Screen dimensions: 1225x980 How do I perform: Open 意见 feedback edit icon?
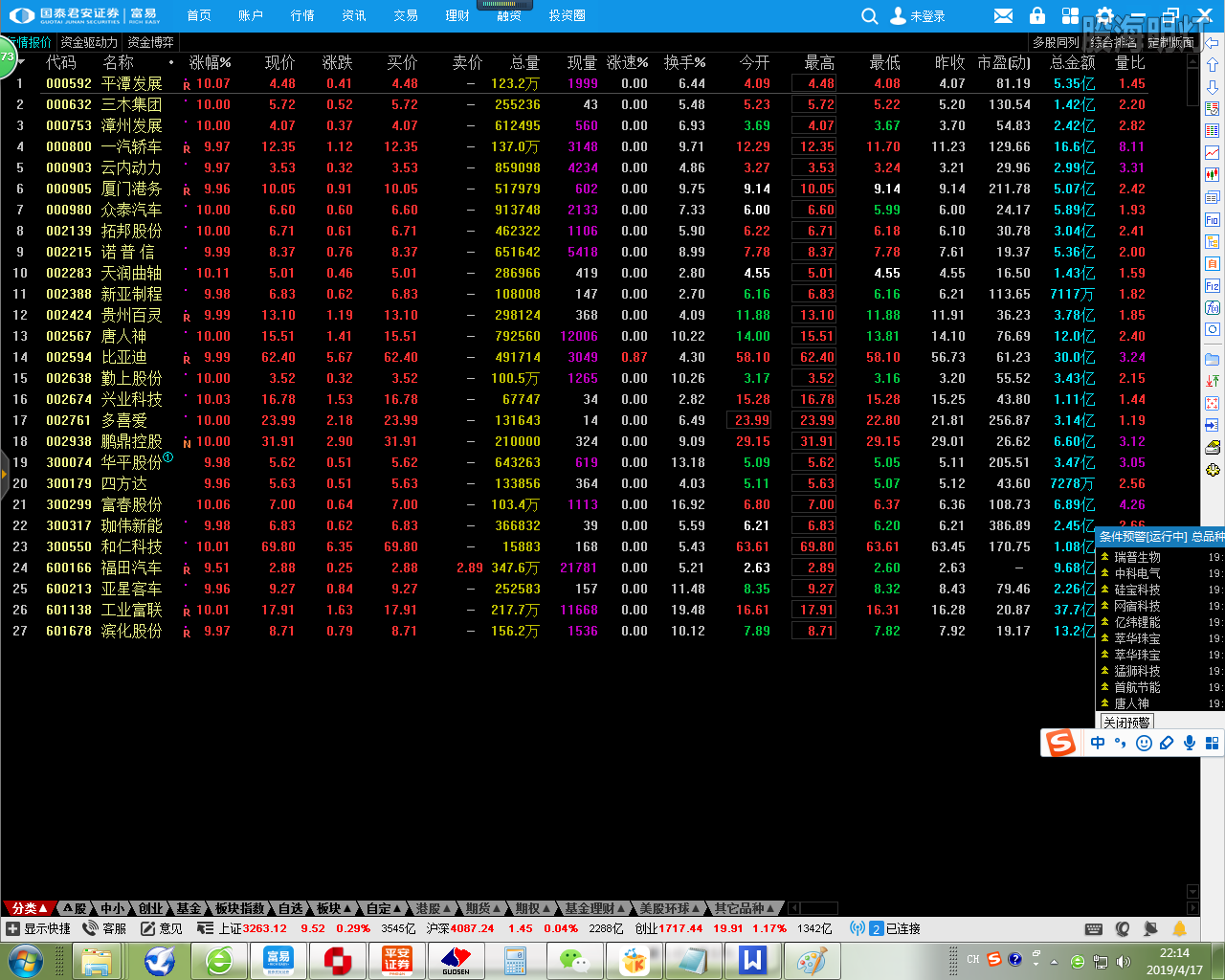(x=147, y=928)
